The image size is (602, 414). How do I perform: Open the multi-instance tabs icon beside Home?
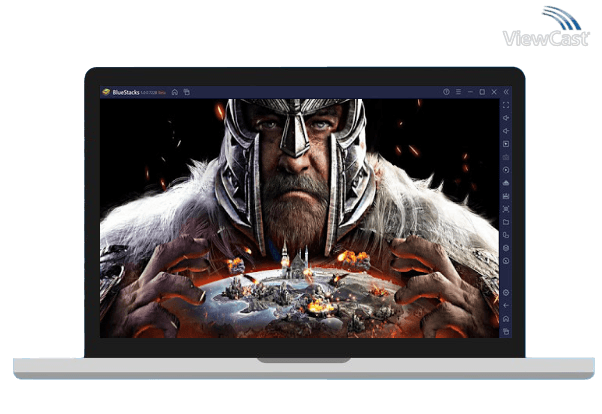(187, 92)
